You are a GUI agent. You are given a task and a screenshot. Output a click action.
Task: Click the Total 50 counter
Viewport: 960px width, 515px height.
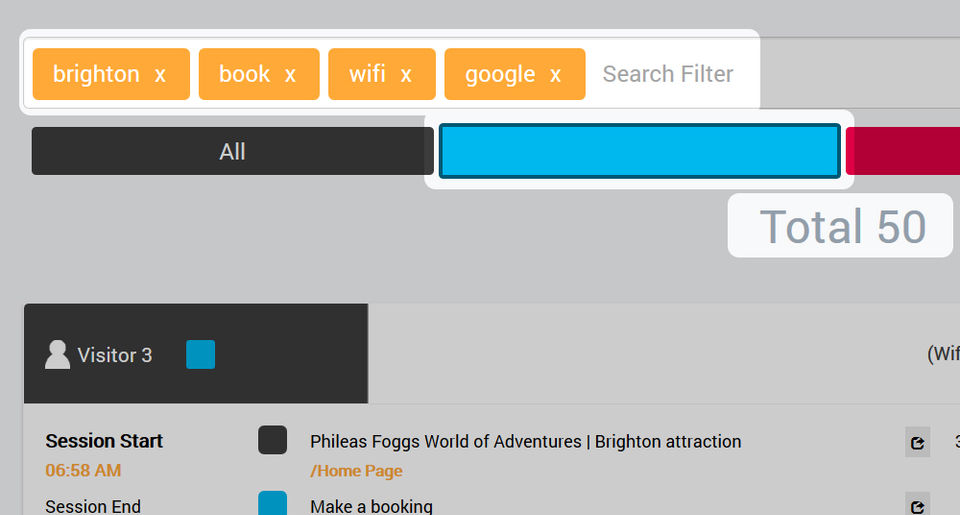841,227
